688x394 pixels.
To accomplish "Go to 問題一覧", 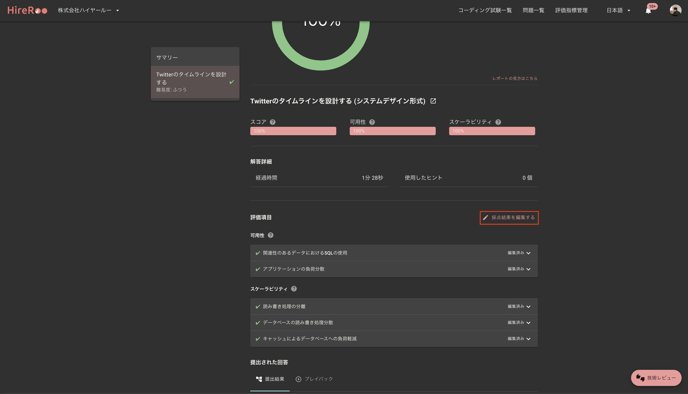I will coord(533,11).
